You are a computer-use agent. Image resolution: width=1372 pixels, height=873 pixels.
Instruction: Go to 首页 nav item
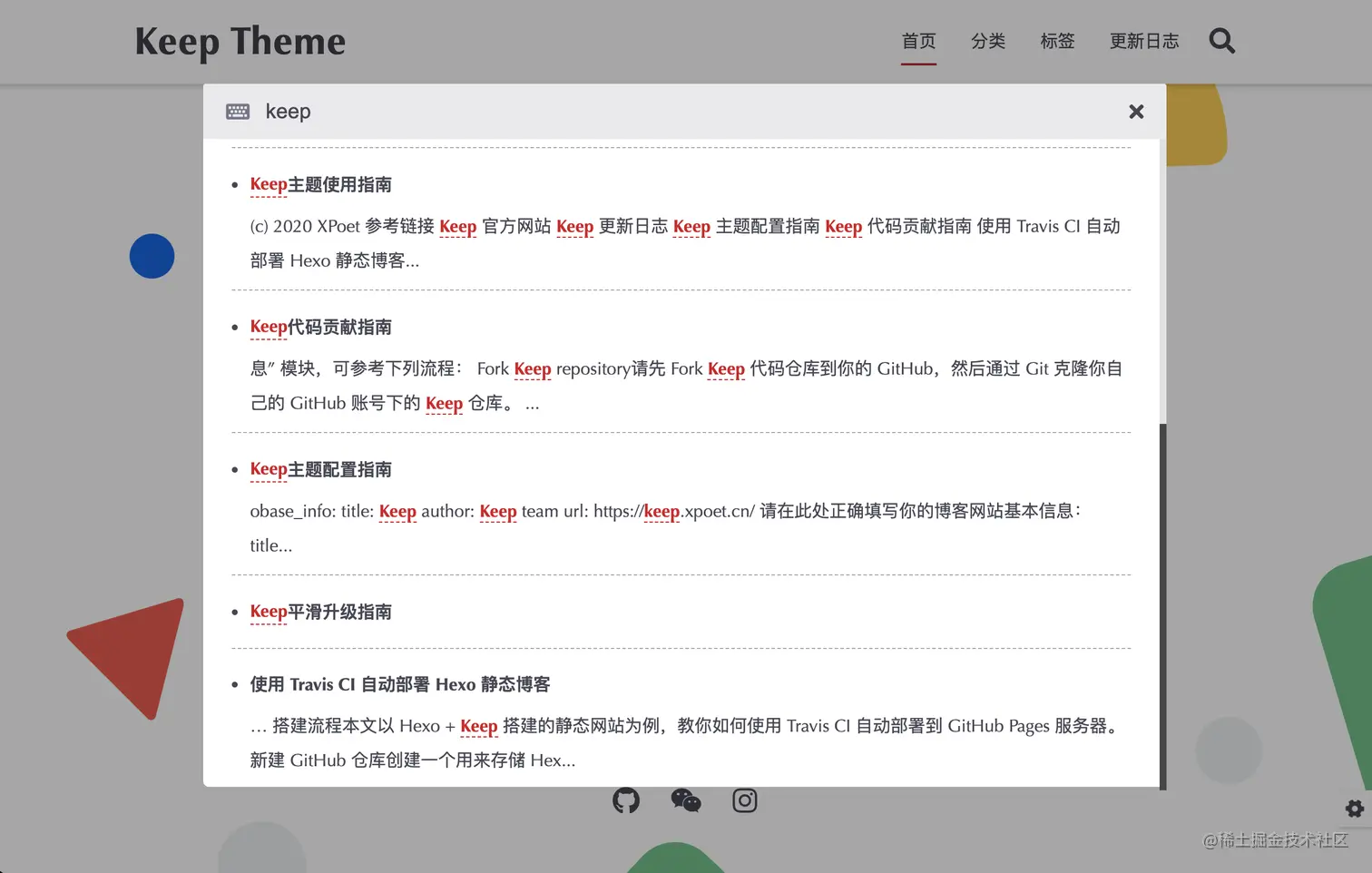click(x=918, y=41)
